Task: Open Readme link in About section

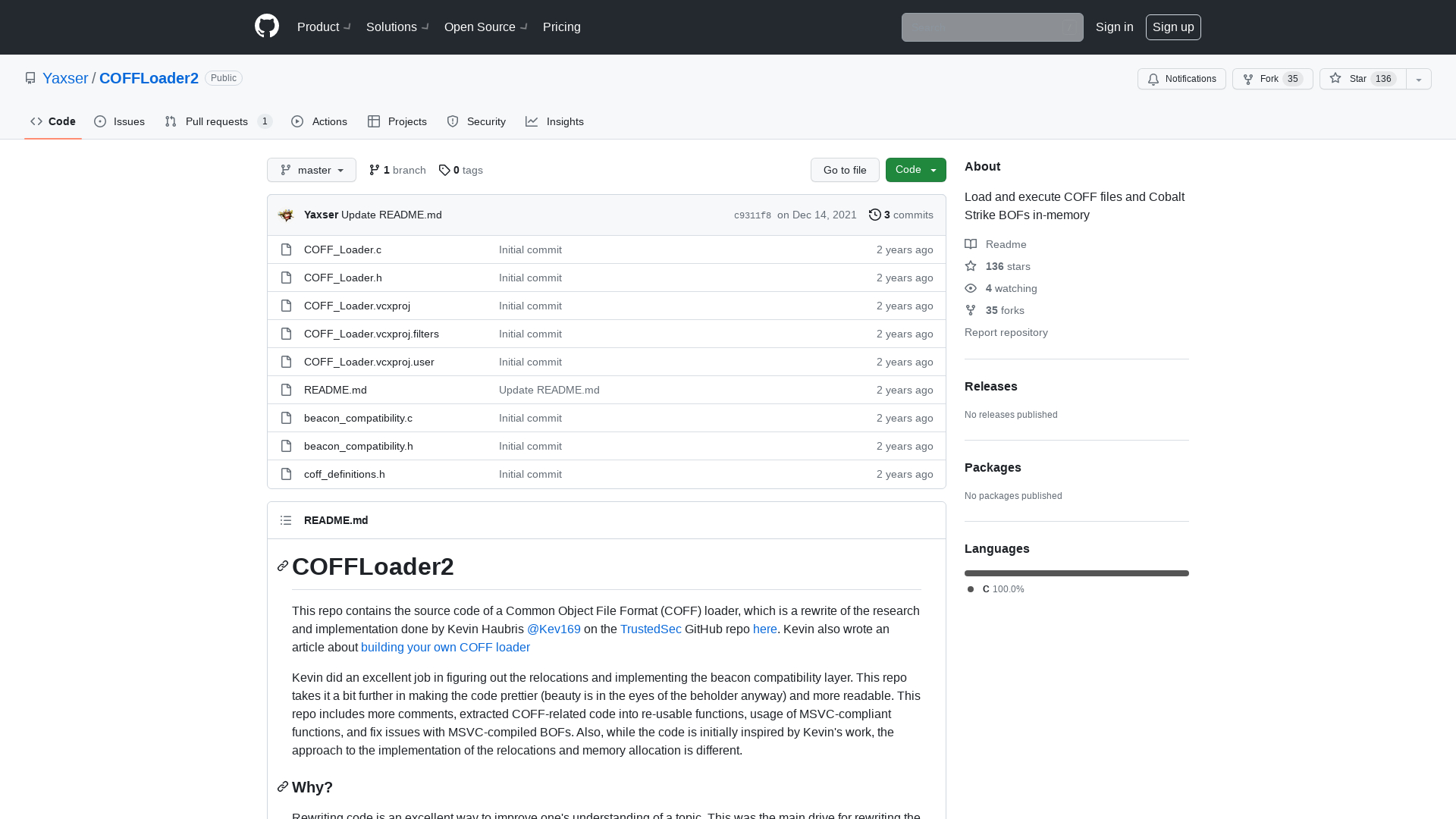Action: (996, 244)
